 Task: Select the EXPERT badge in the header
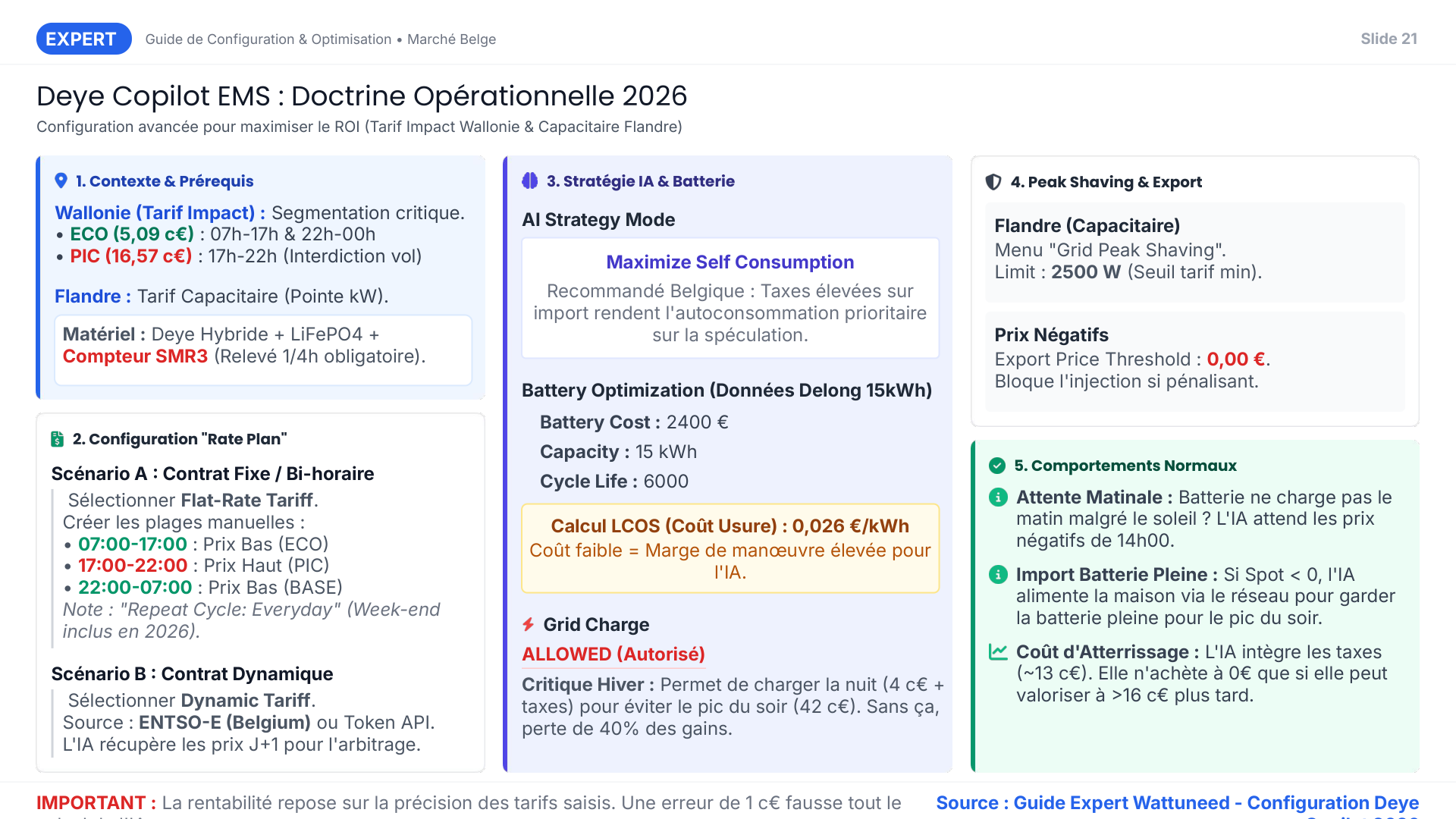coord(83,39)
